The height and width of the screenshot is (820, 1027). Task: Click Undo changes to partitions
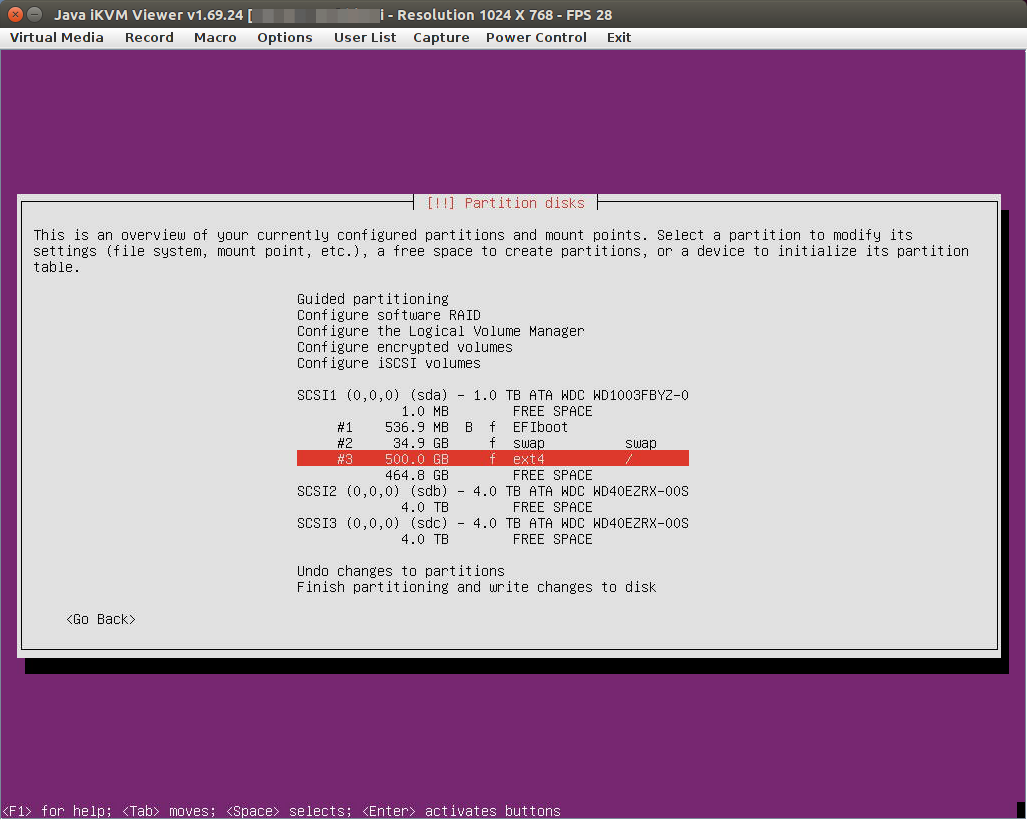pyautogui.click(x=400, y=571)
